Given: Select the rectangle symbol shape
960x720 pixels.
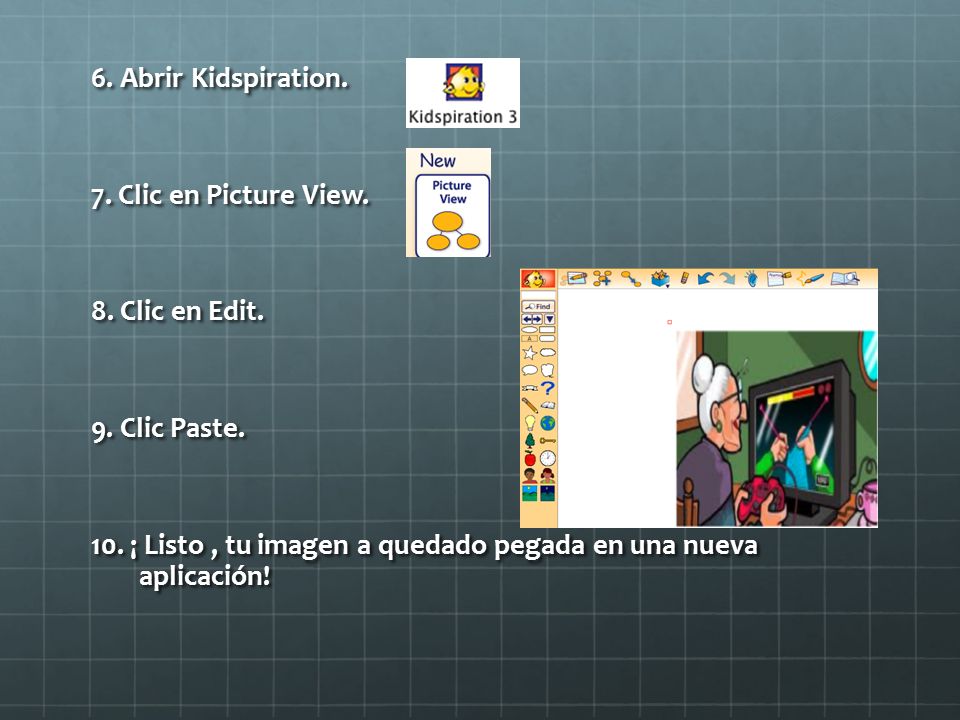Looking at the screenshot, I should (547, 329).
